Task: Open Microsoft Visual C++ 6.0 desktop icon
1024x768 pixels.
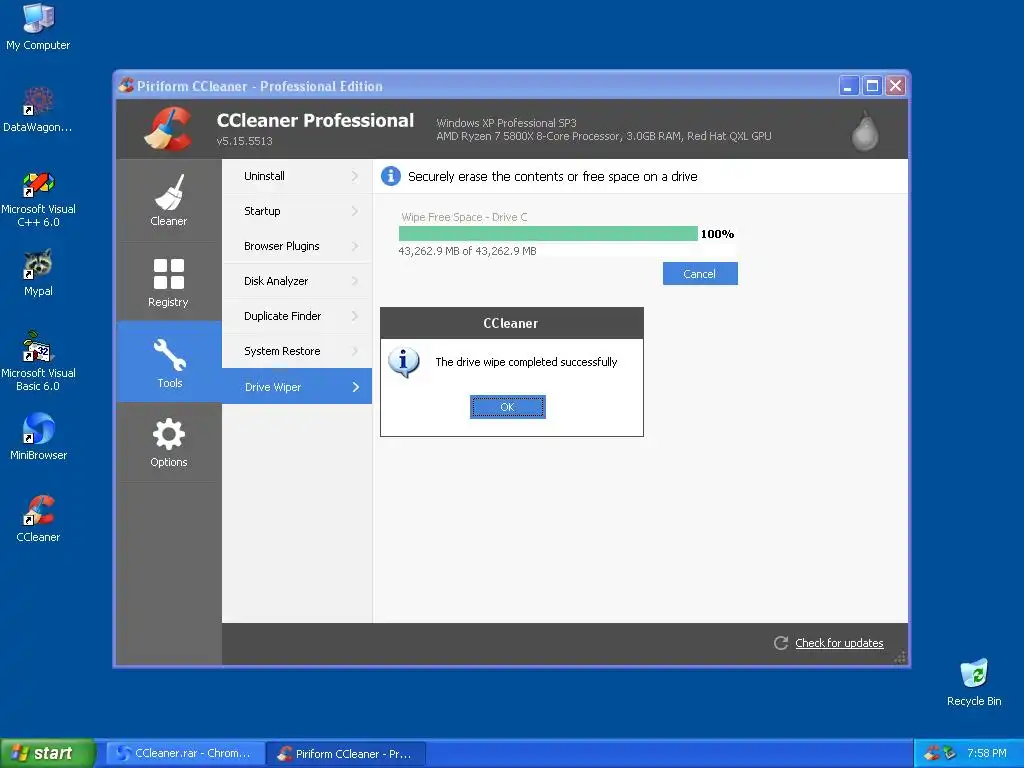Action: (x=38, y=184)
